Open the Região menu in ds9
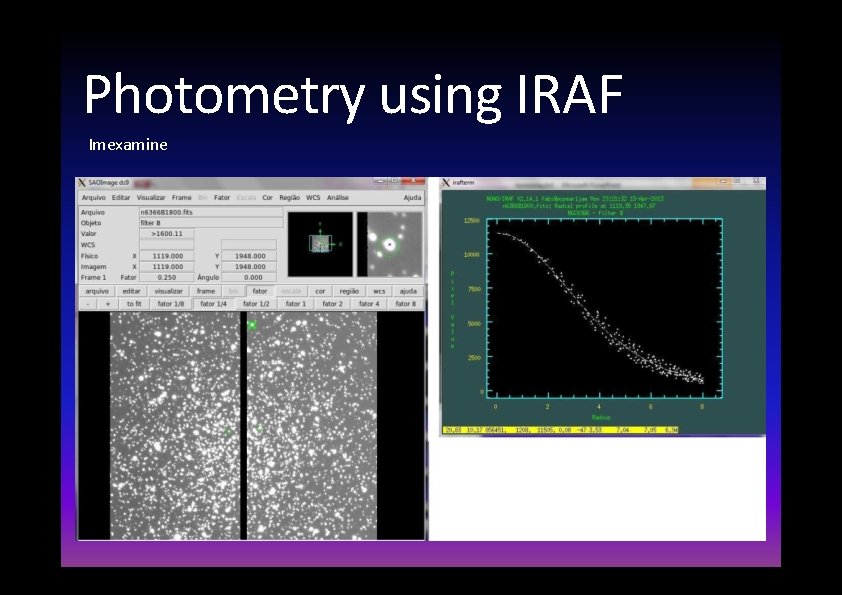This screenshot has height=595, width=842. pos(289,198)
